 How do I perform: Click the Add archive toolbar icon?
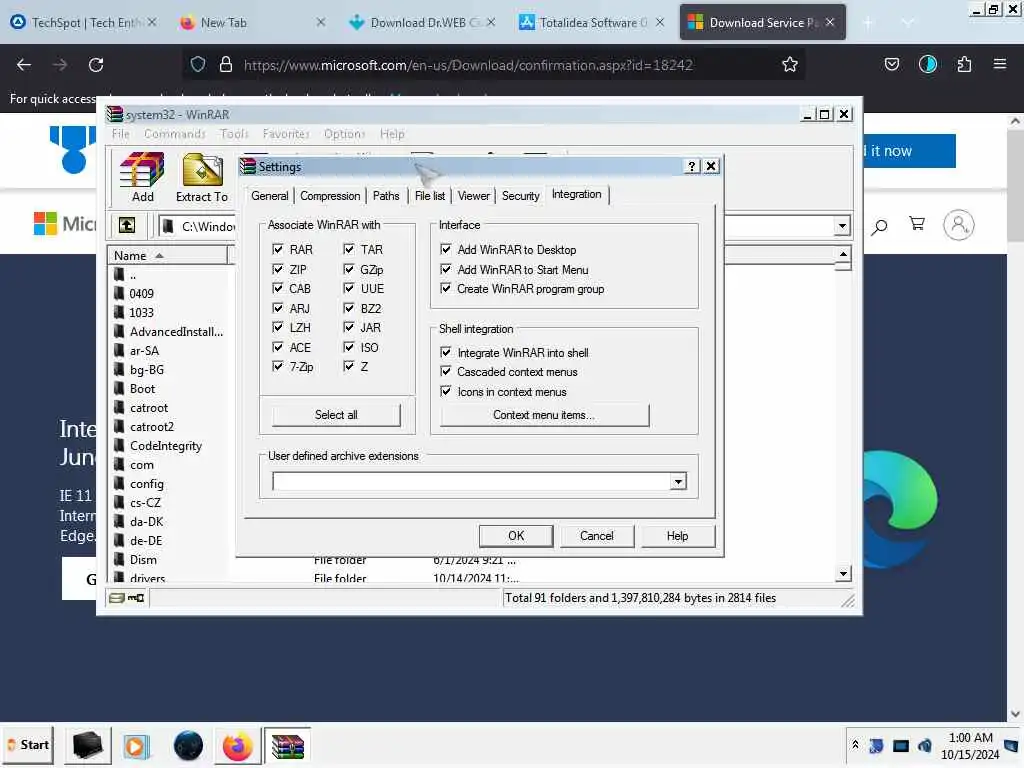(x=142, y=177)
